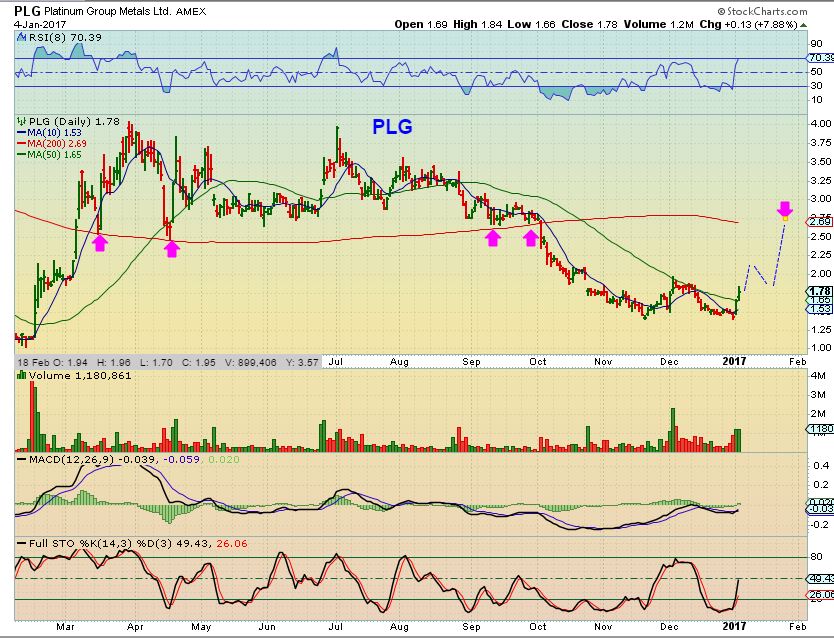Click the -0.059 MACD signal value
834x638 pixels.
tap(181, 459)
